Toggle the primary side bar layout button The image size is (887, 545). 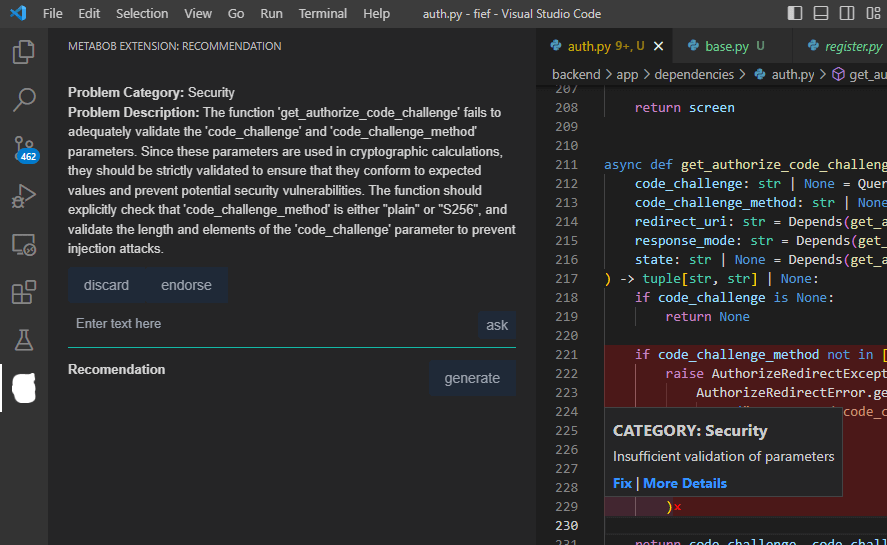point(795,13)
